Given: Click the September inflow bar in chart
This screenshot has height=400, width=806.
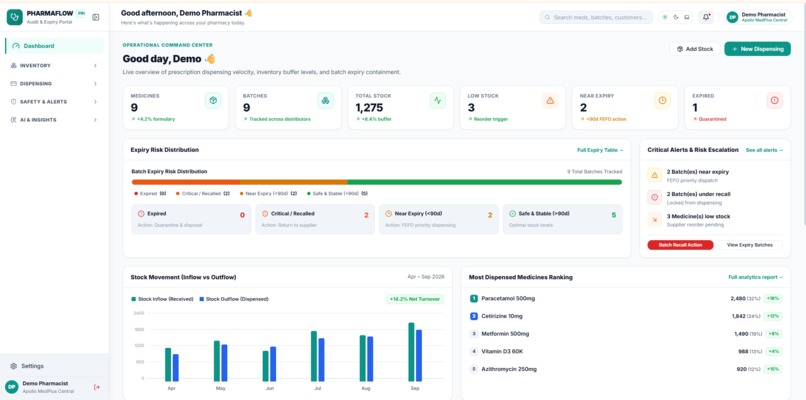Looking at the screenshot, I should 411,352.
